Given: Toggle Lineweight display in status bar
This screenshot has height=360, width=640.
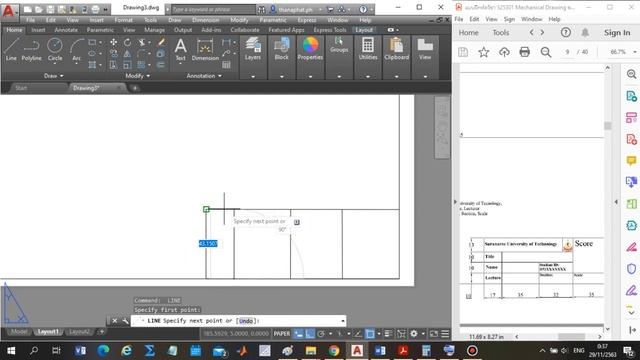Looking at the screenshot, I should 389,334.
